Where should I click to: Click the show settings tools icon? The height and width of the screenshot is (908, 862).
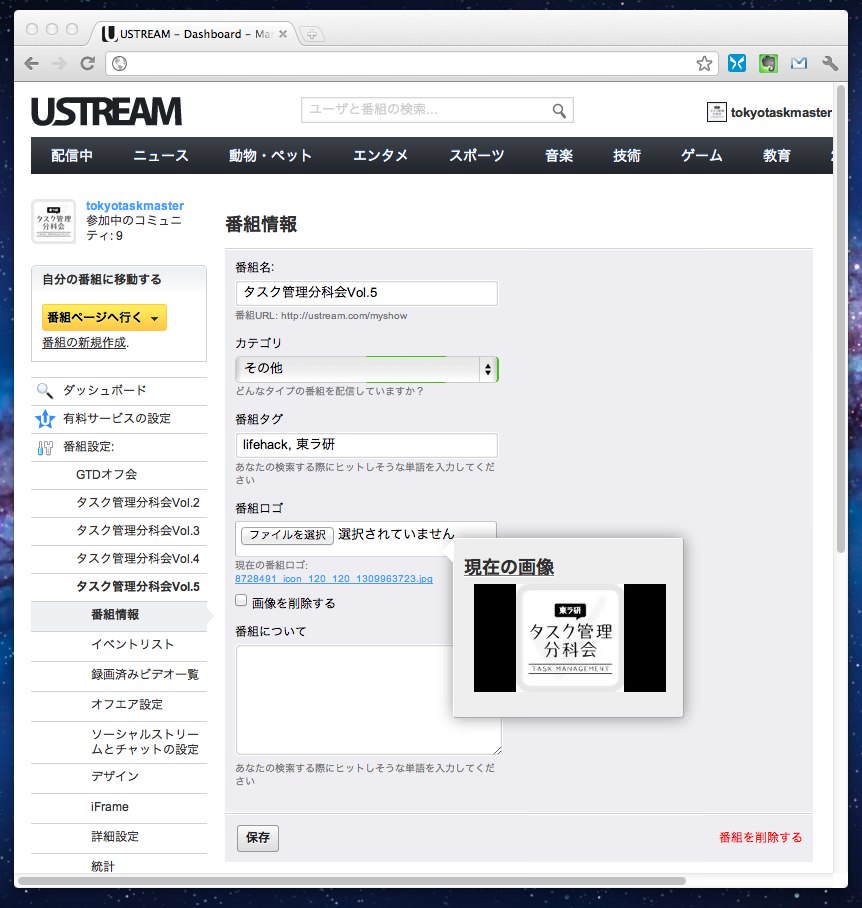pyautogui.click(x=45, y=447)
